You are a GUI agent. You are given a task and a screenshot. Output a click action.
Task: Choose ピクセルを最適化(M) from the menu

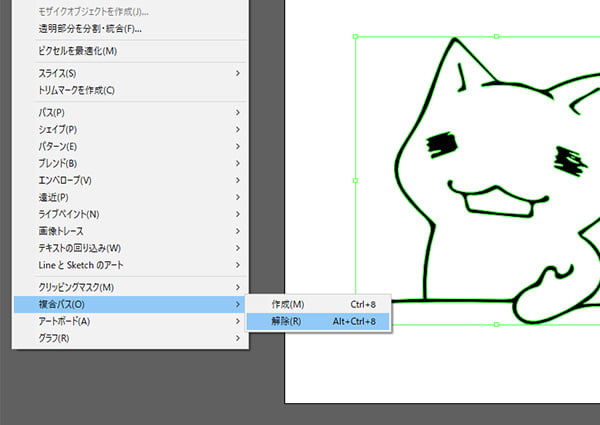pos(78,51)
